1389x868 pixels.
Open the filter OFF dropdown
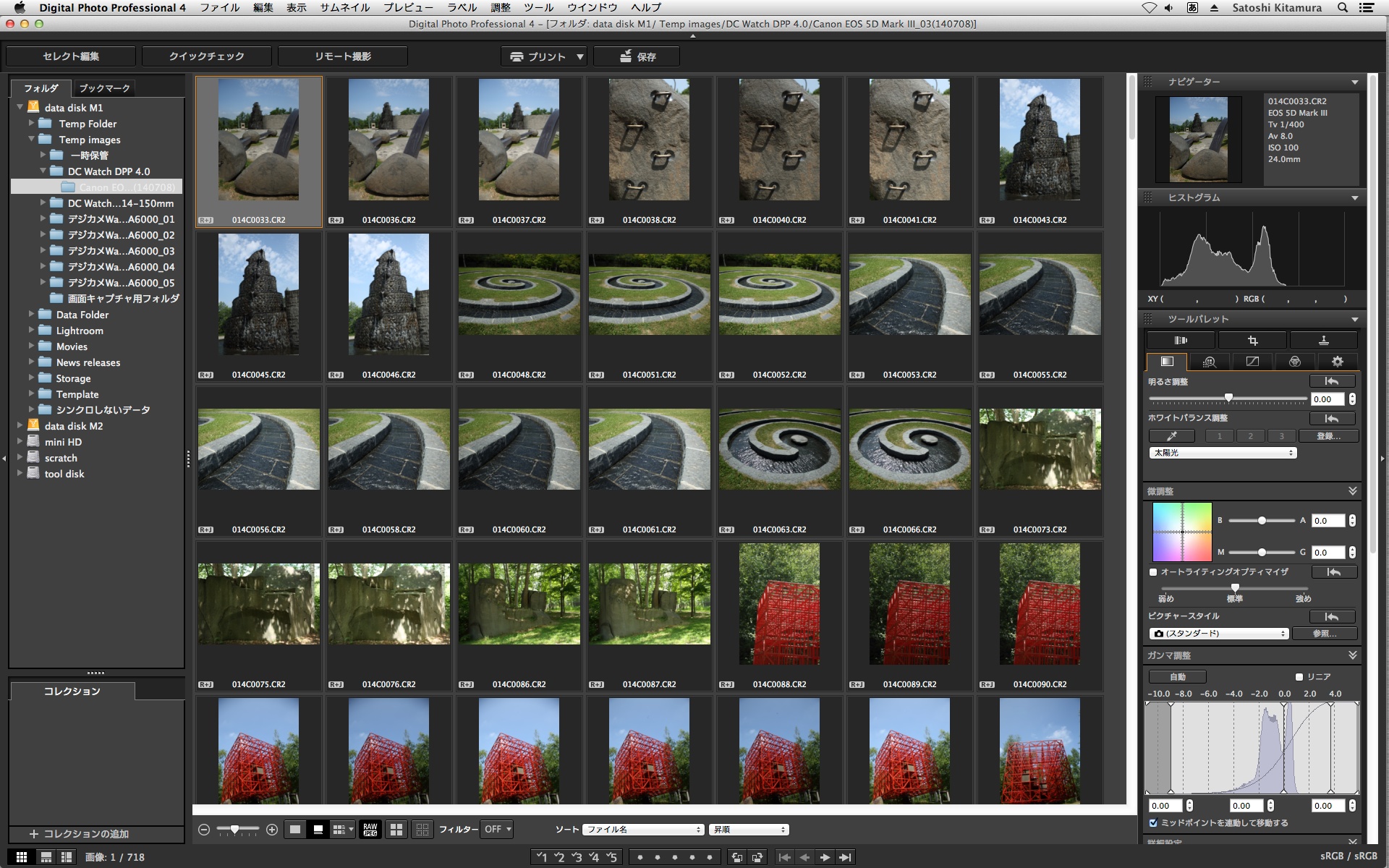click(x=498, y=830)
